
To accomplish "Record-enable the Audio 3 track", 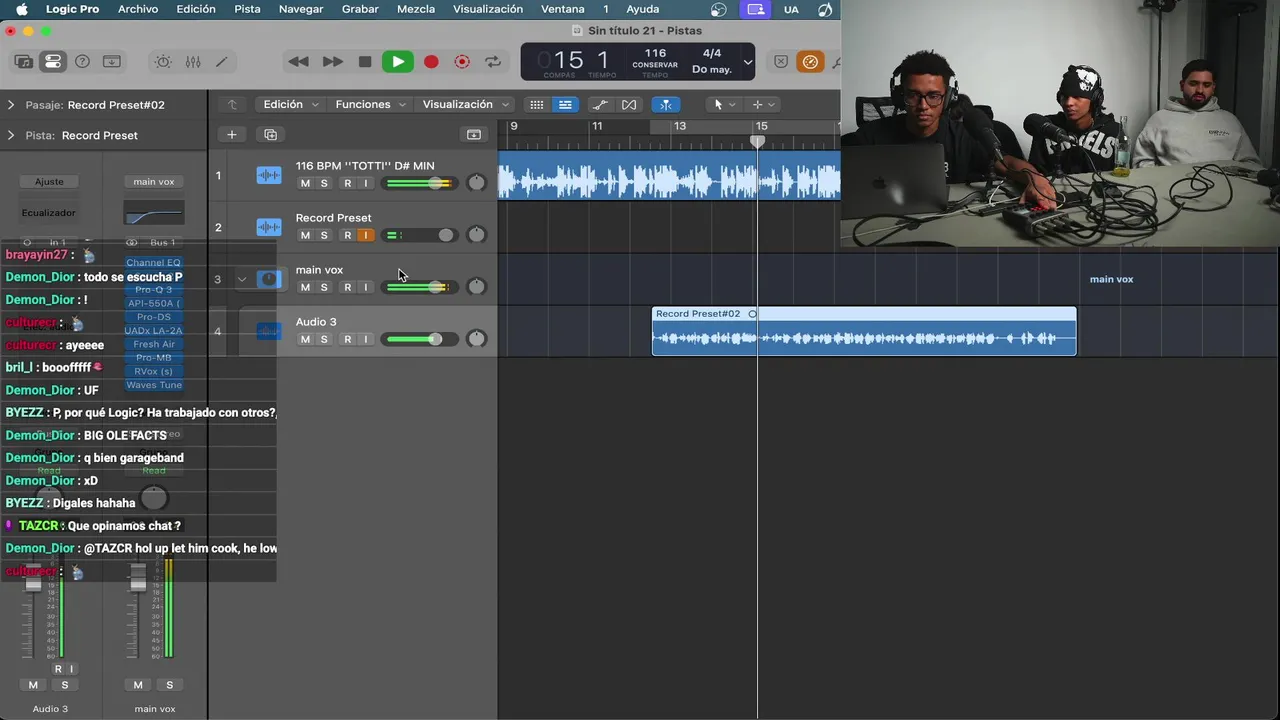I will coord(347,339).
